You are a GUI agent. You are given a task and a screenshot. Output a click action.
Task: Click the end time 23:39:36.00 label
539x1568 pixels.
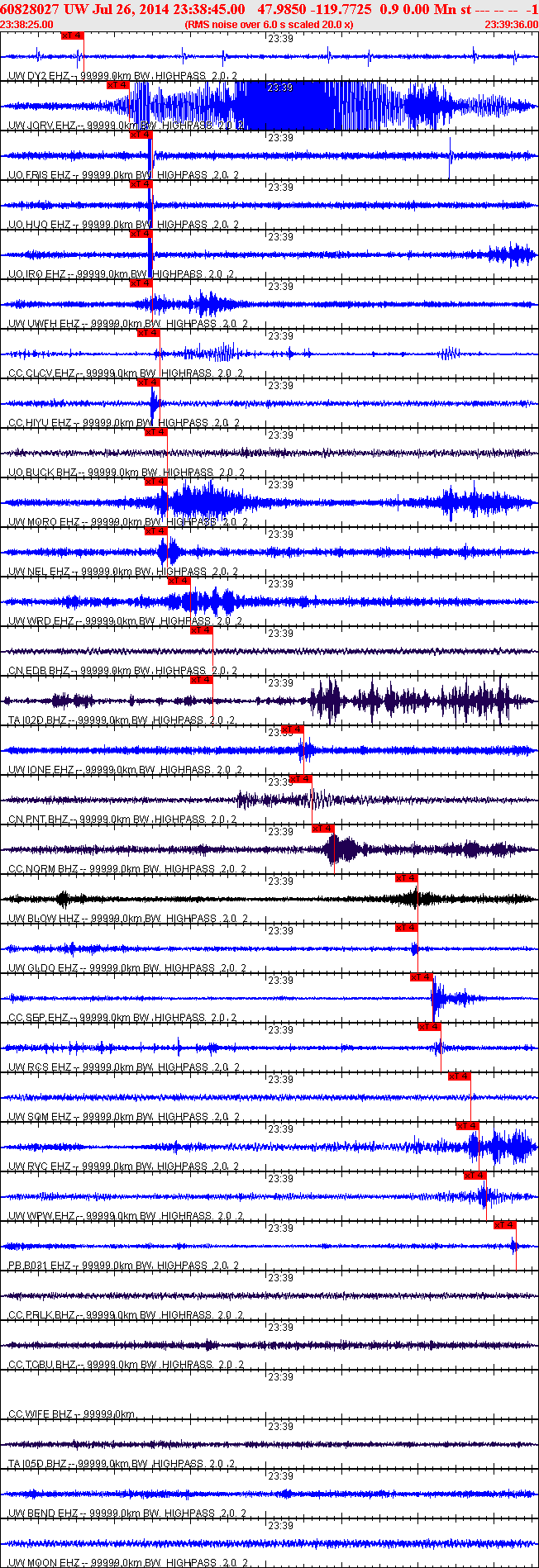pyautogui.click(x=511, y=25)
